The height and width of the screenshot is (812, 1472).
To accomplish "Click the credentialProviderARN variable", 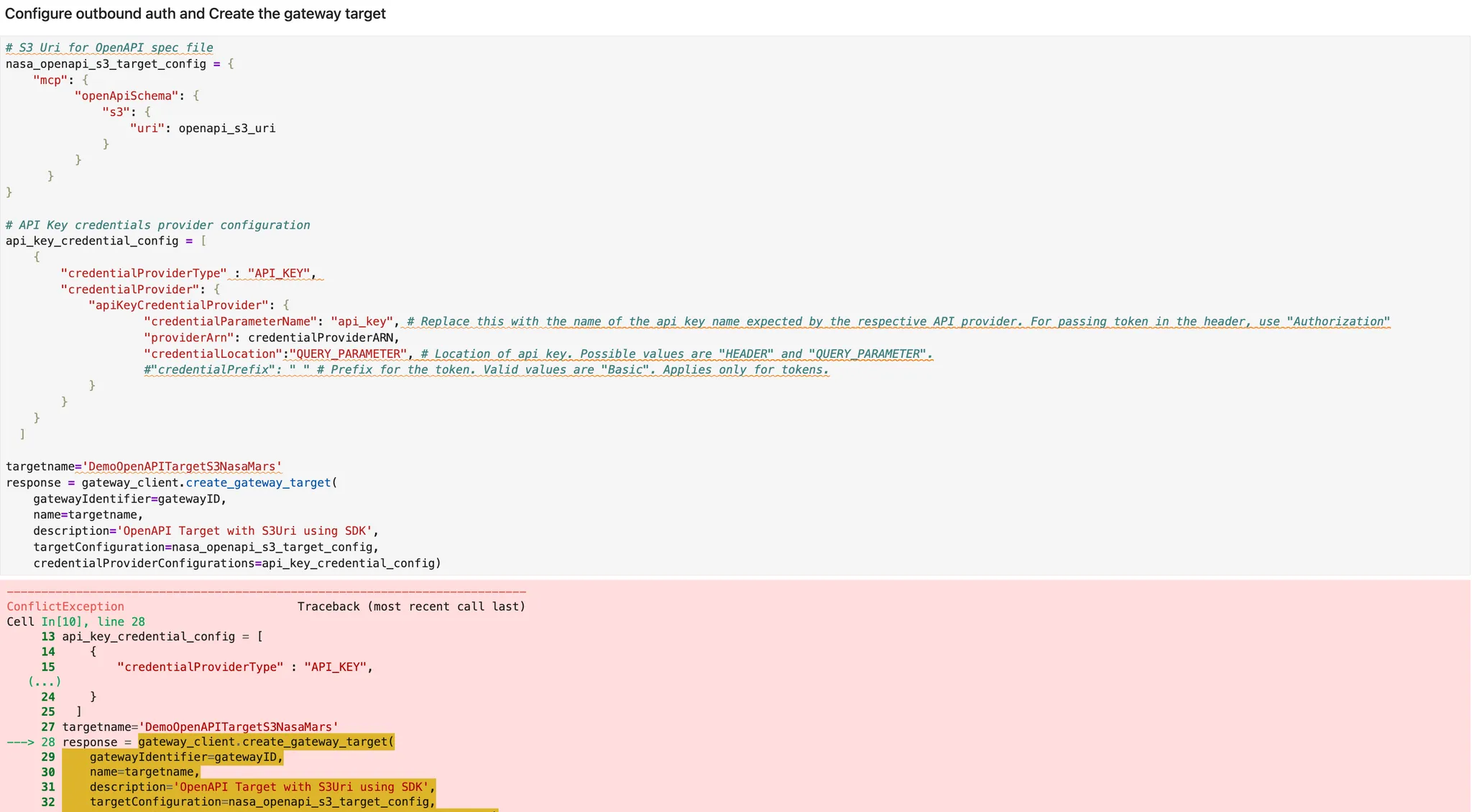I will click(321, 338).
